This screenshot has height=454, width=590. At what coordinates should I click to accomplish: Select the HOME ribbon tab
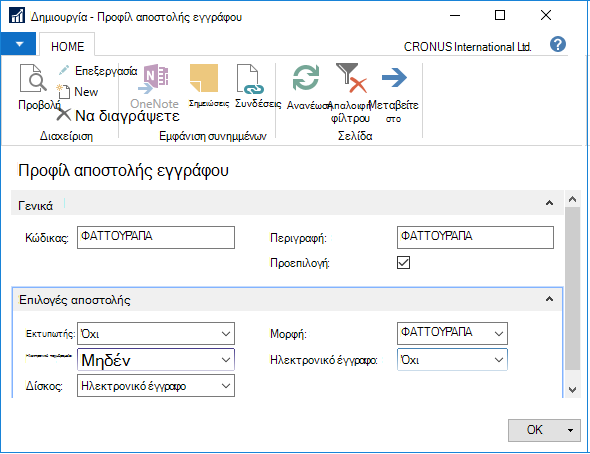click(x=67, y=46)
